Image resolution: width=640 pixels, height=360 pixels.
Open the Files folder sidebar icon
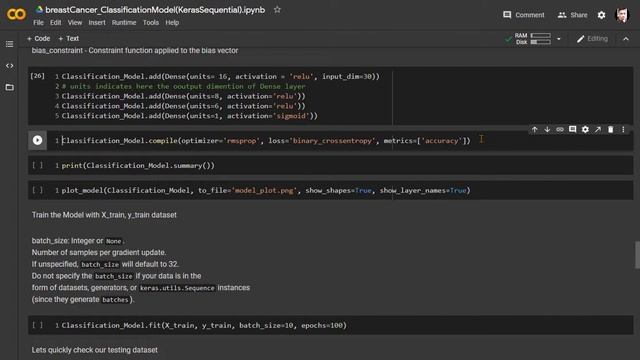pos(9,87)
